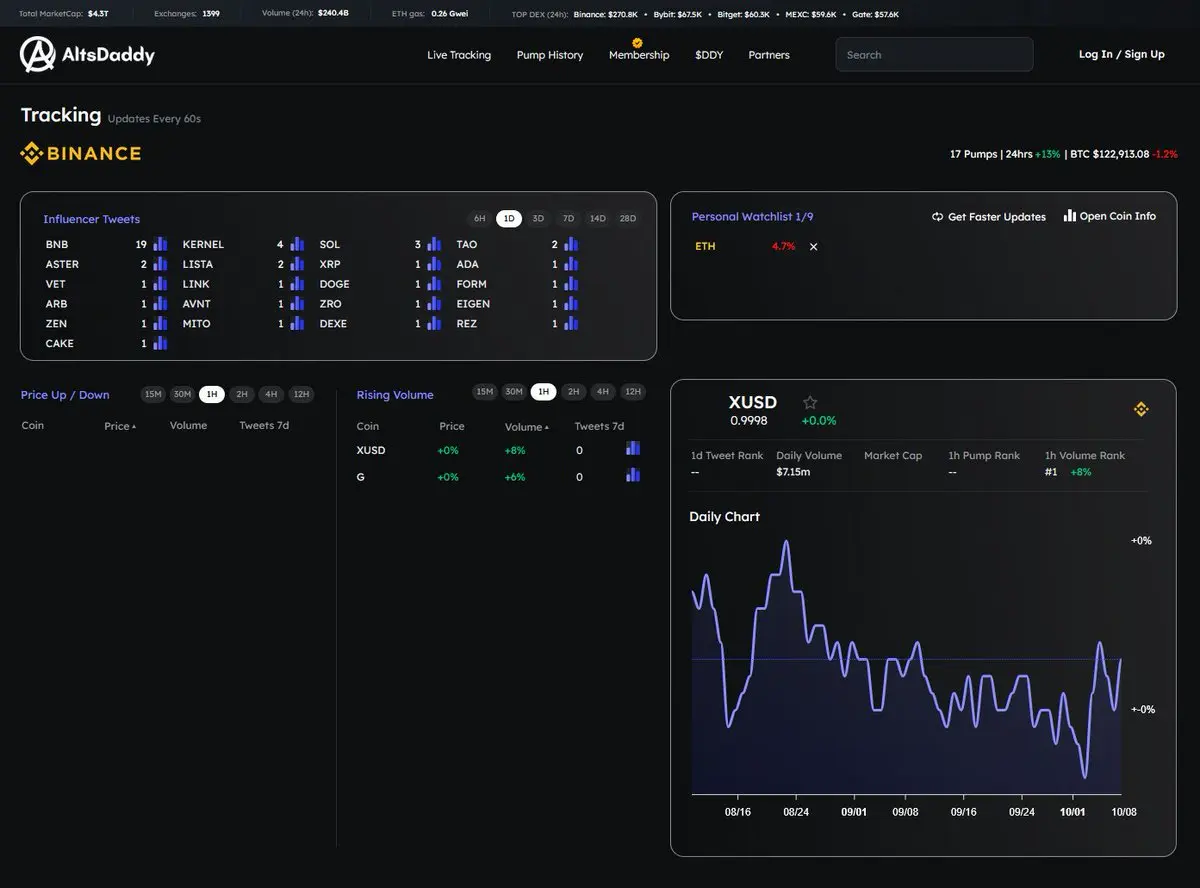Click the AltsDaddy logo icon
Viewport: 1200px width, 888px height.
[x=38, y=55]
